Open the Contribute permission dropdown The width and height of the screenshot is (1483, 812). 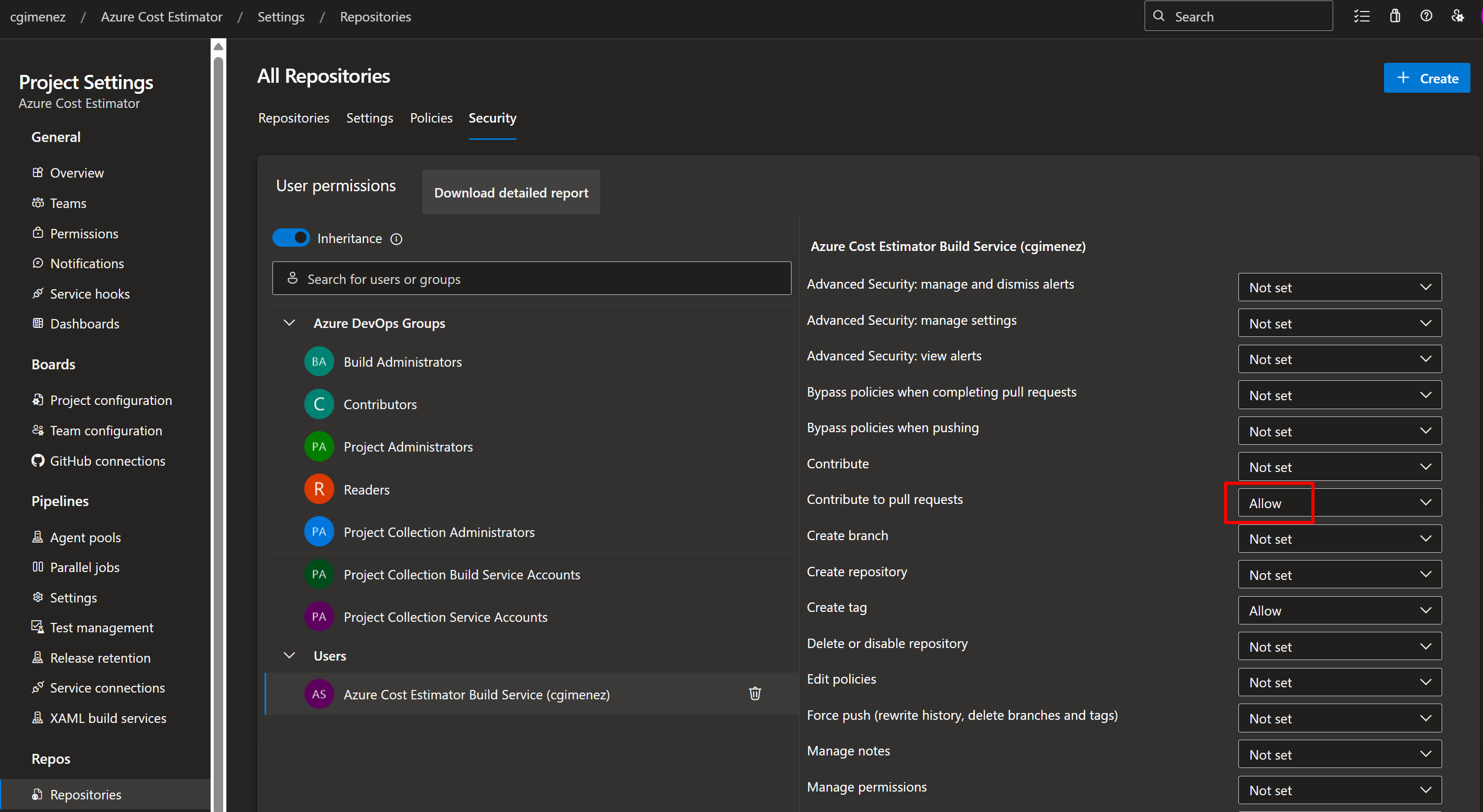[x=1339, y=466]
